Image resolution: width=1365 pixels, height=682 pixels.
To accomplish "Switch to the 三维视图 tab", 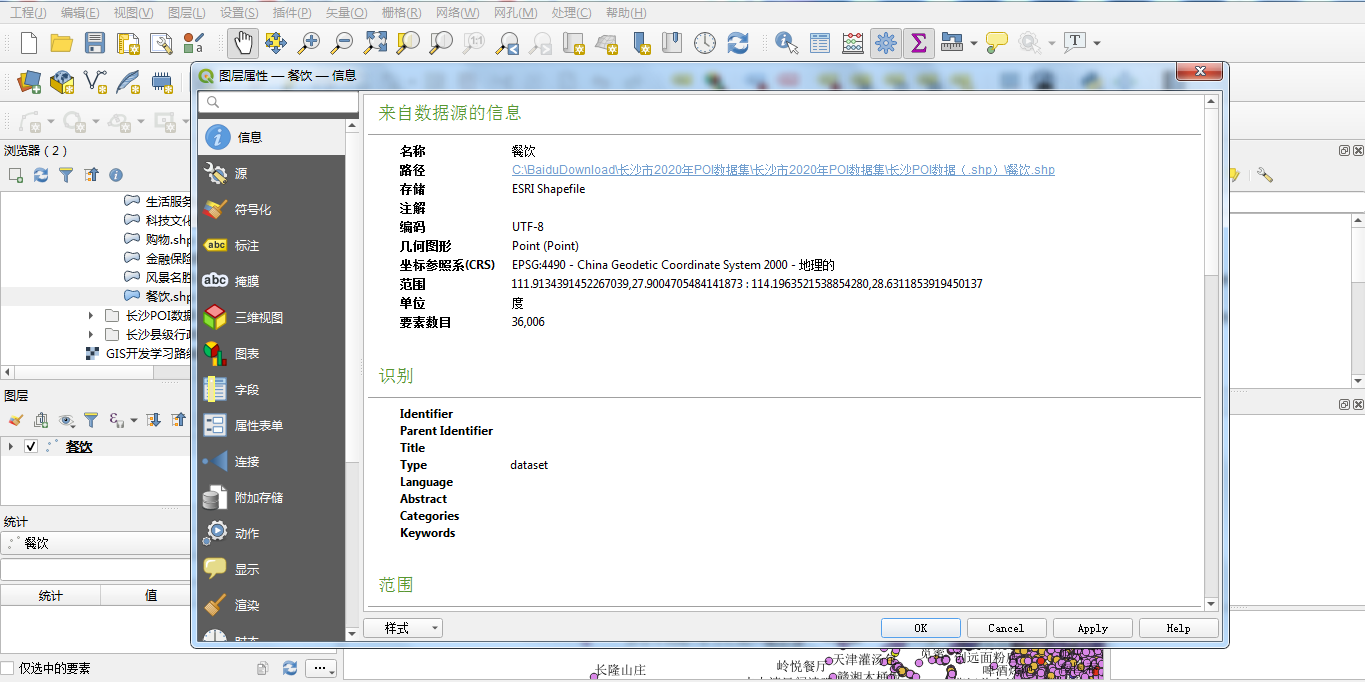I will [x=272, y=317].
